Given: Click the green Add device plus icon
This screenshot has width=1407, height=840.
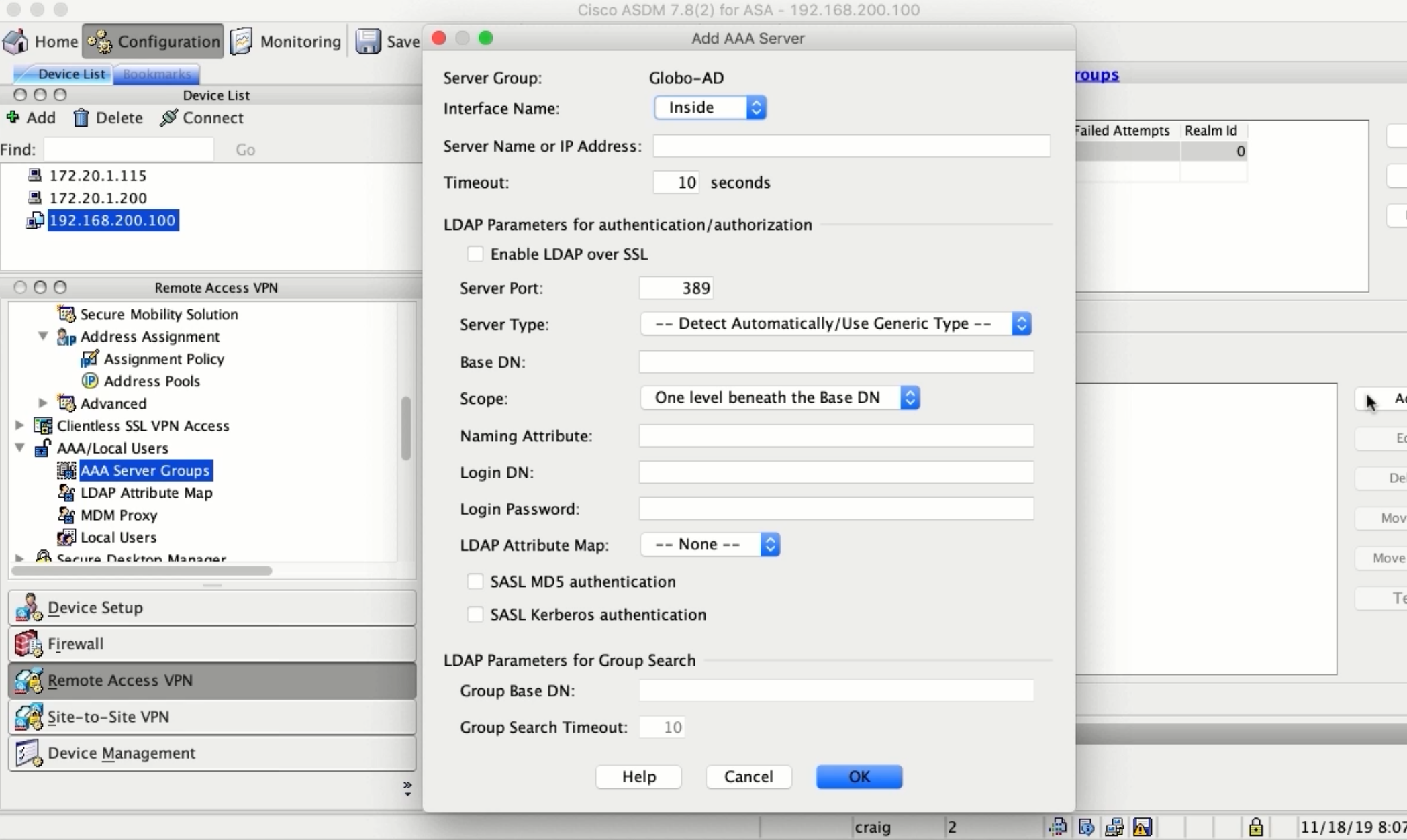Looking at the screenshot, I should pos(13,117).
